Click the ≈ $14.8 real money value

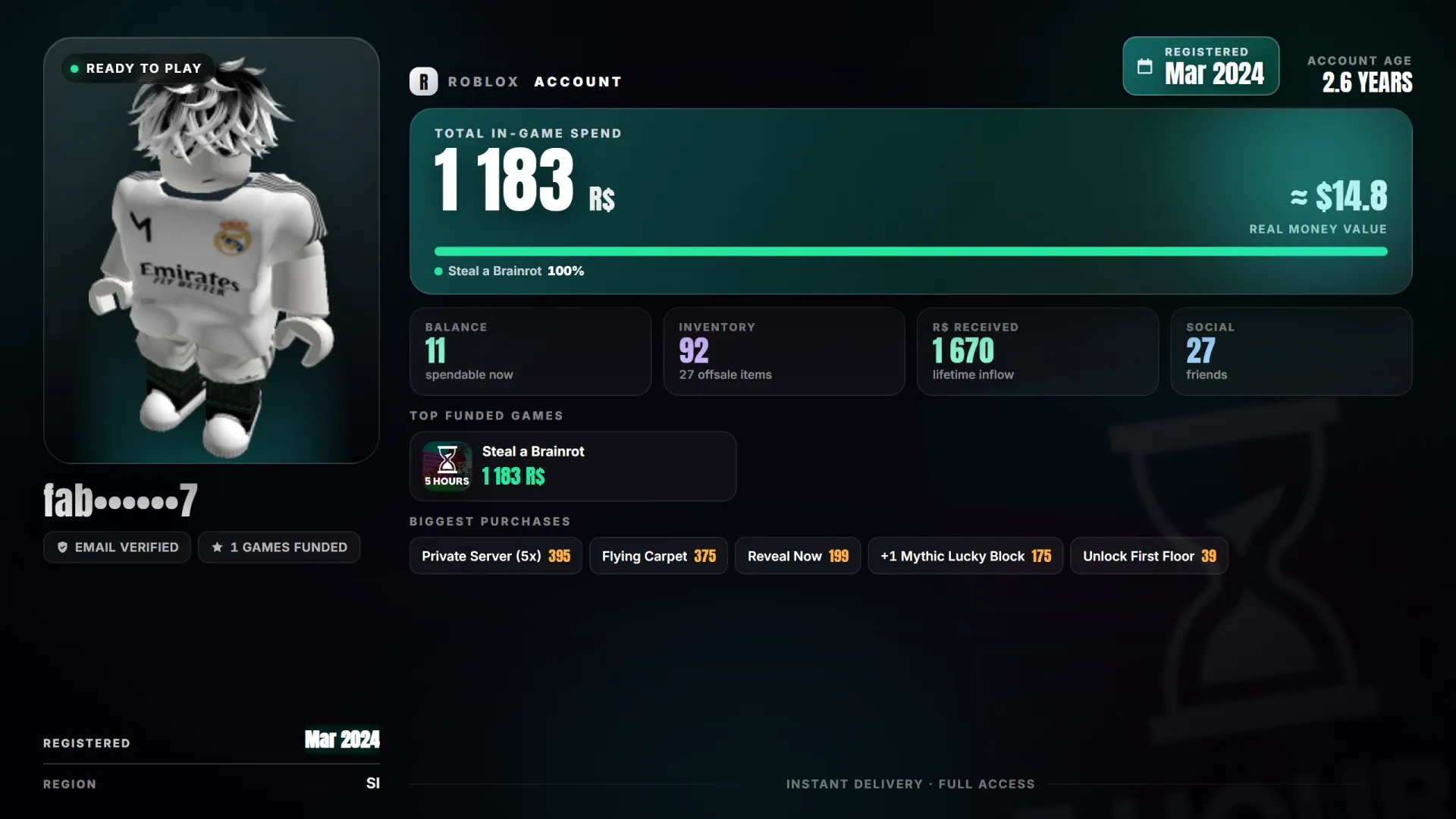click(1338, 196)
